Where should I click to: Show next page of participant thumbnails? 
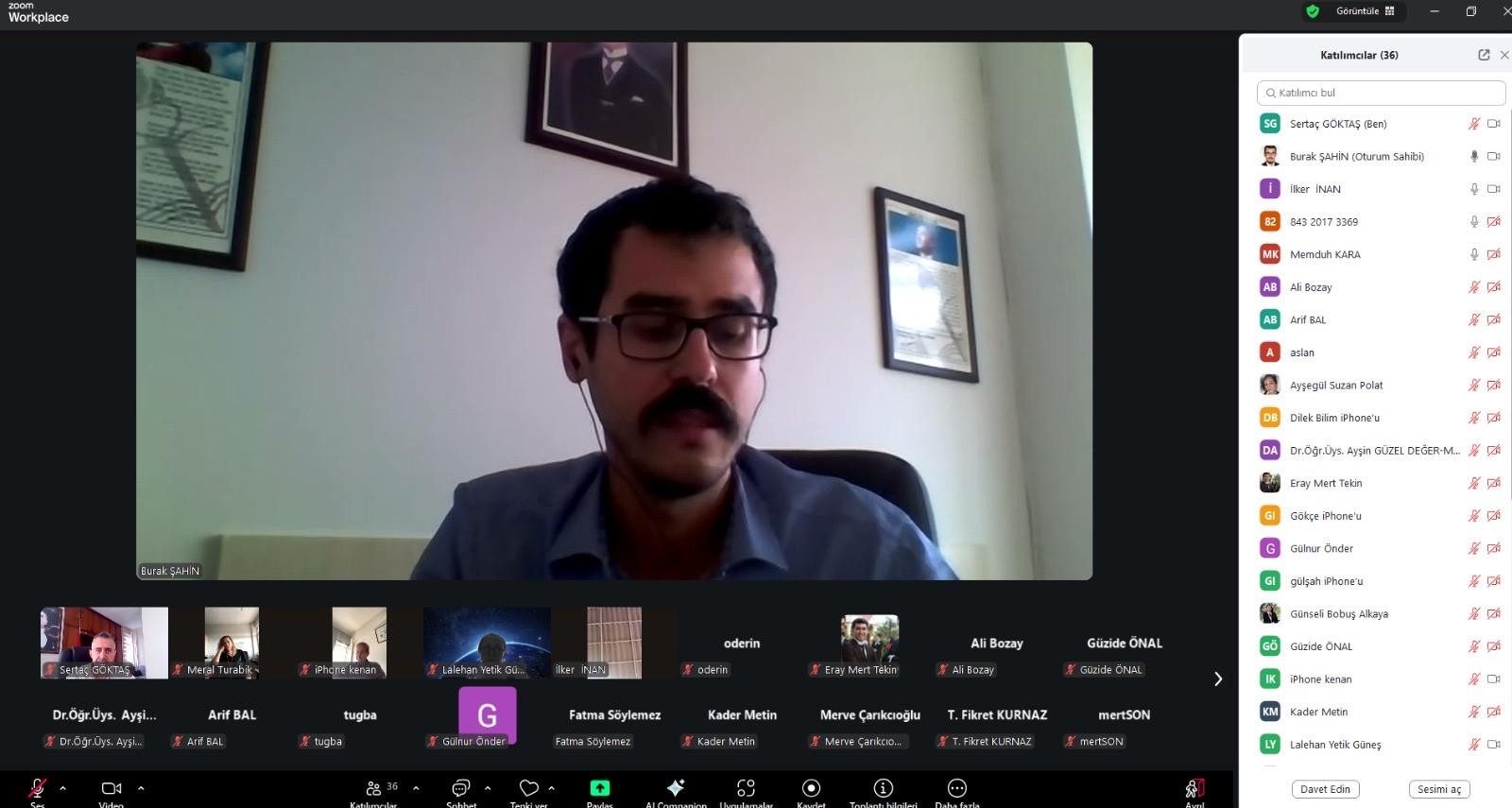click(1217, 679)
